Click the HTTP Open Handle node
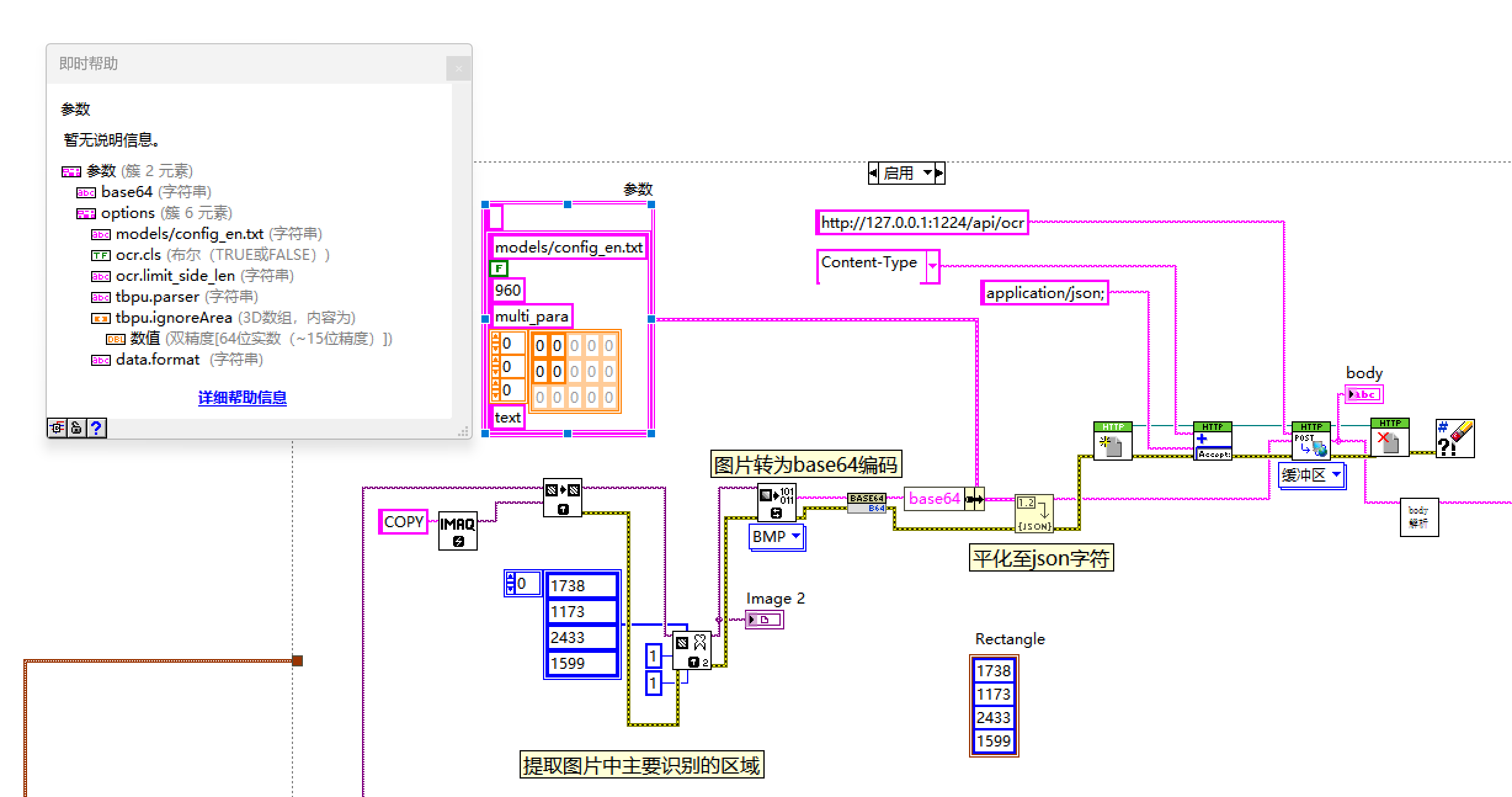Screen dimensions: 1512x797 (x=1112, y=441)
